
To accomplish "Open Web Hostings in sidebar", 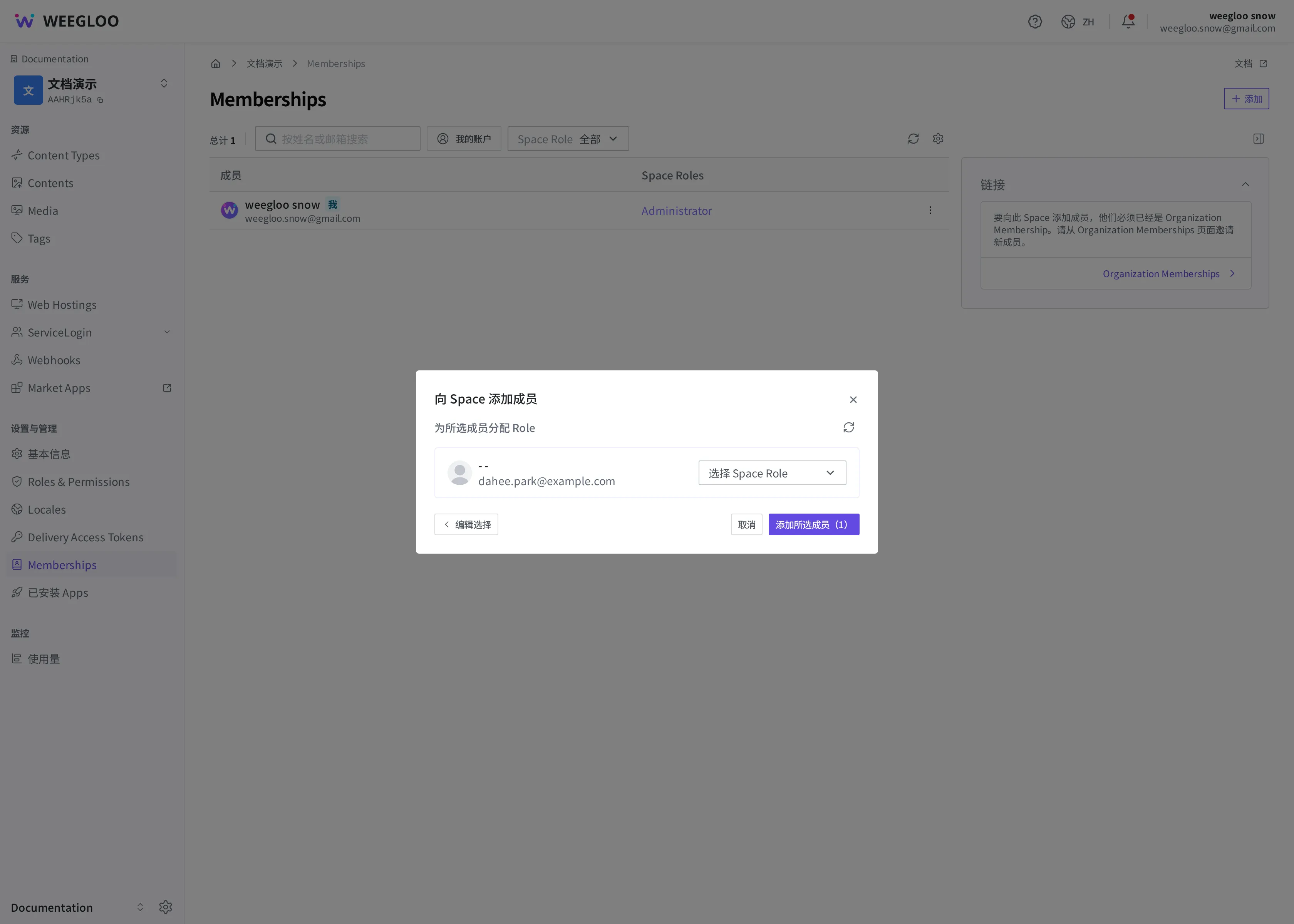I will (91, 305).
